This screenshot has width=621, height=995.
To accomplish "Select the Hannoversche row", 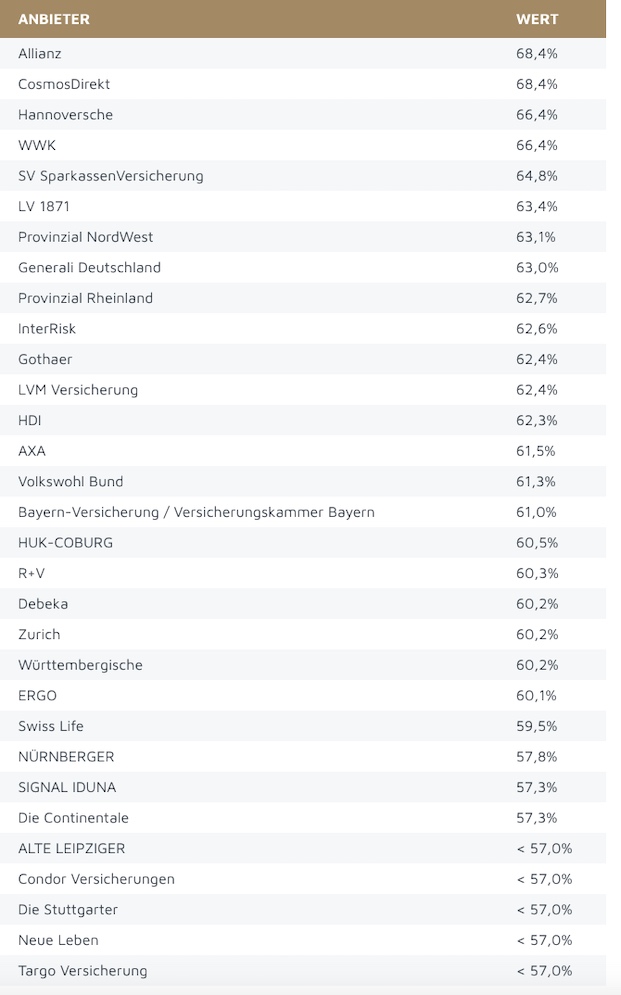I will click(x=65, y=115).
